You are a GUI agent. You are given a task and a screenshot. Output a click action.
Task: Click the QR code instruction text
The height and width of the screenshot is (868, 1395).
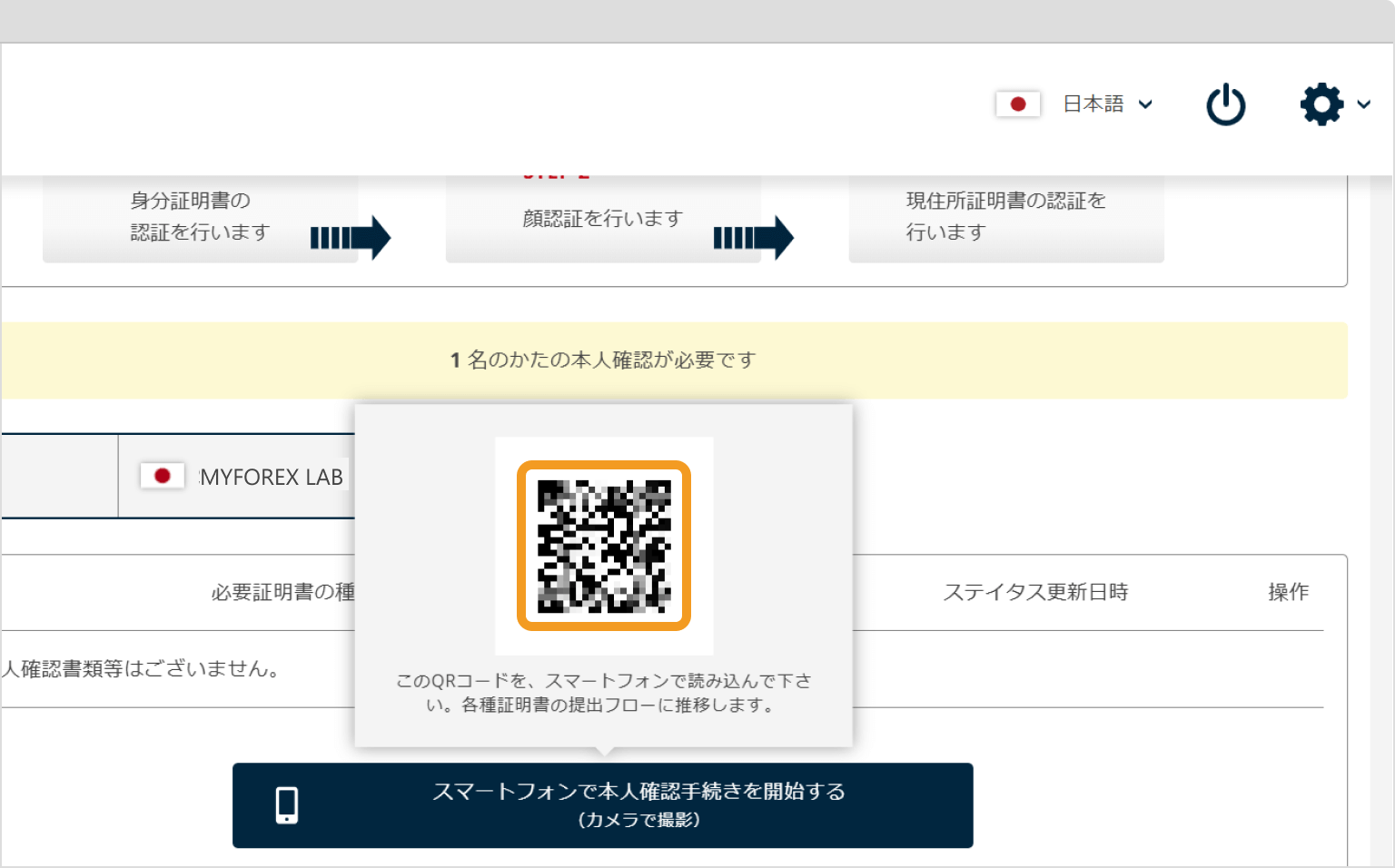point(604,693)
